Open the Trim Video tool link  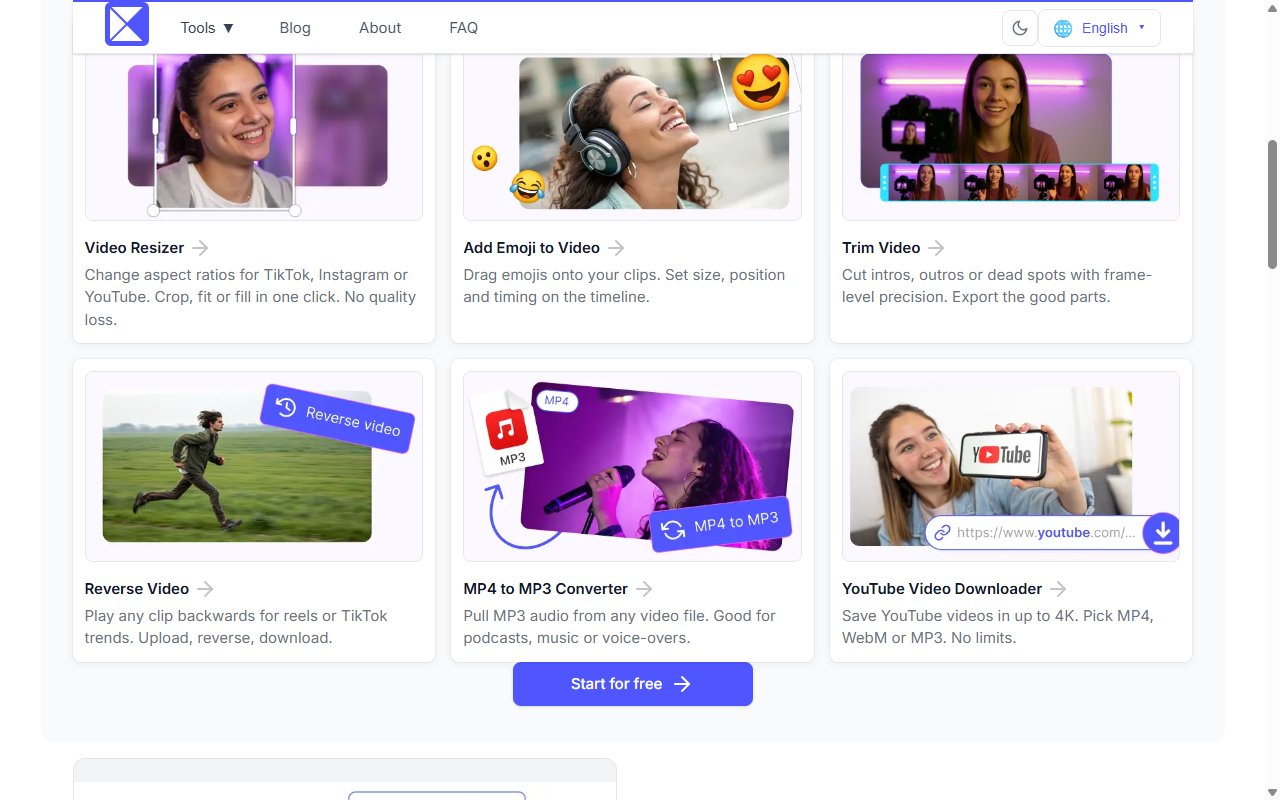tap(881, 248)
